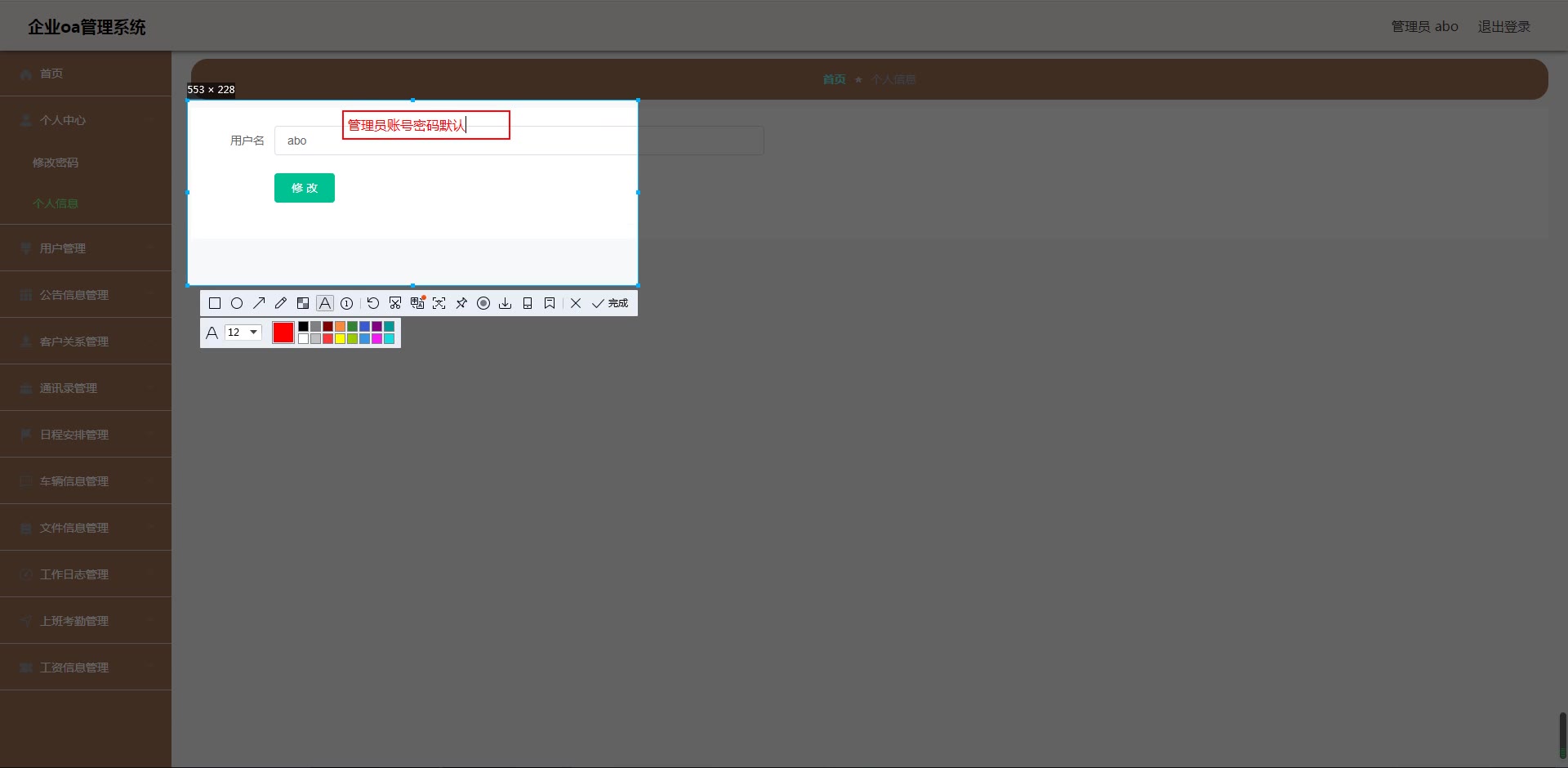Pick the black color swatch
1568x768 pixels.
click(x=304, y=327)
